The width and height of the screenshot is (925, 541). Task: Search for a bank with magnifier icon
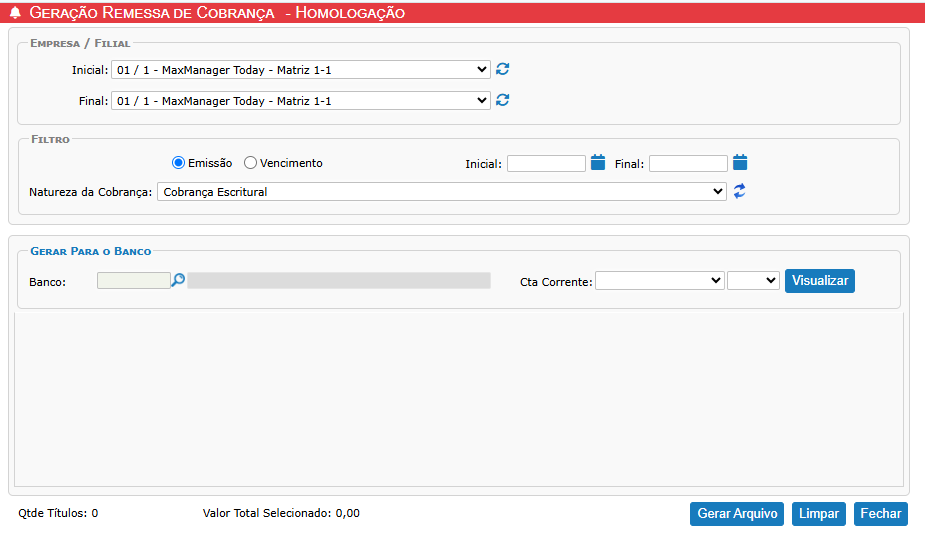point(178,281)
